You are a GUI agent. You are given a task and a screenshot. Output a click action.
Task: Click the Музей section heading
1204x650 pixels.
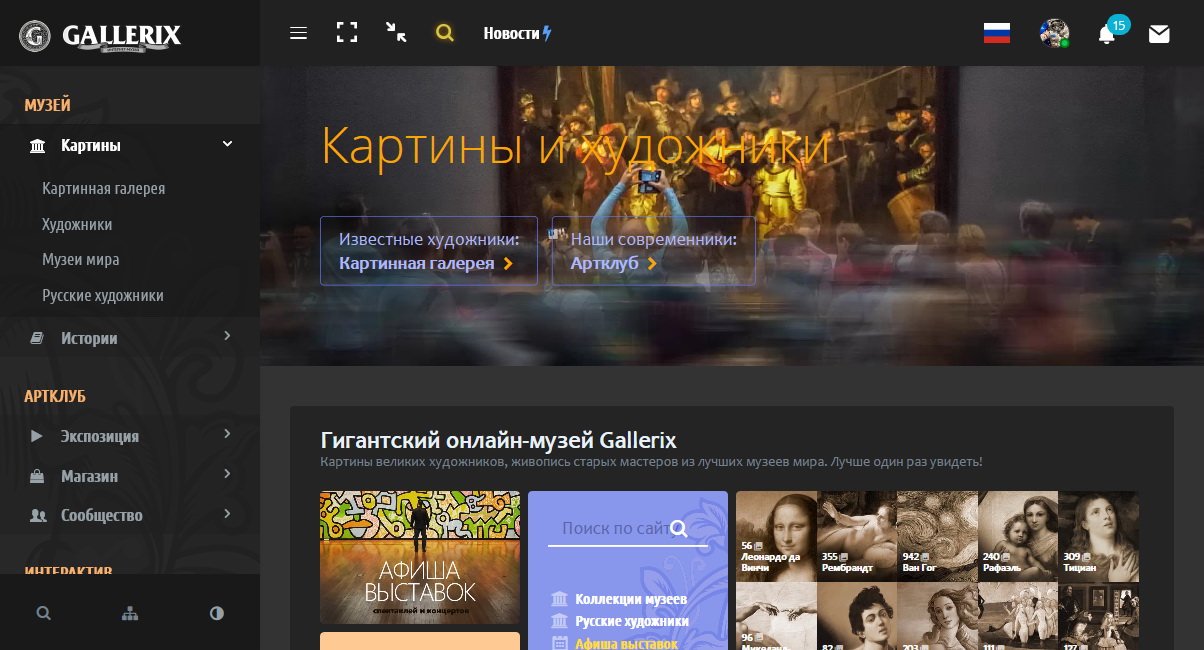(x=47, y=105)
